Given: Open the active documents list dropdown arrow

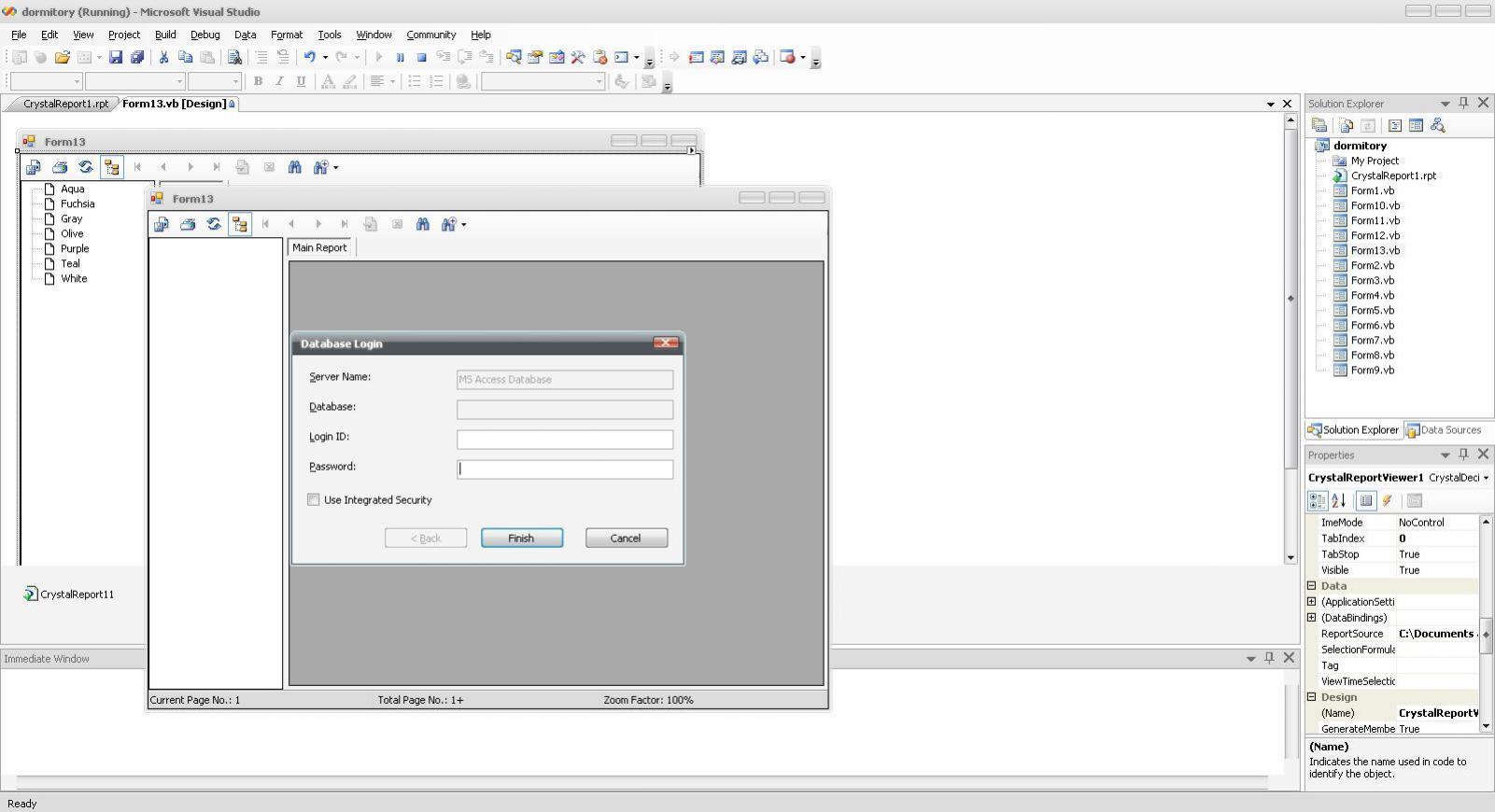Looking at the screenshot, I should coord(1270,104).
